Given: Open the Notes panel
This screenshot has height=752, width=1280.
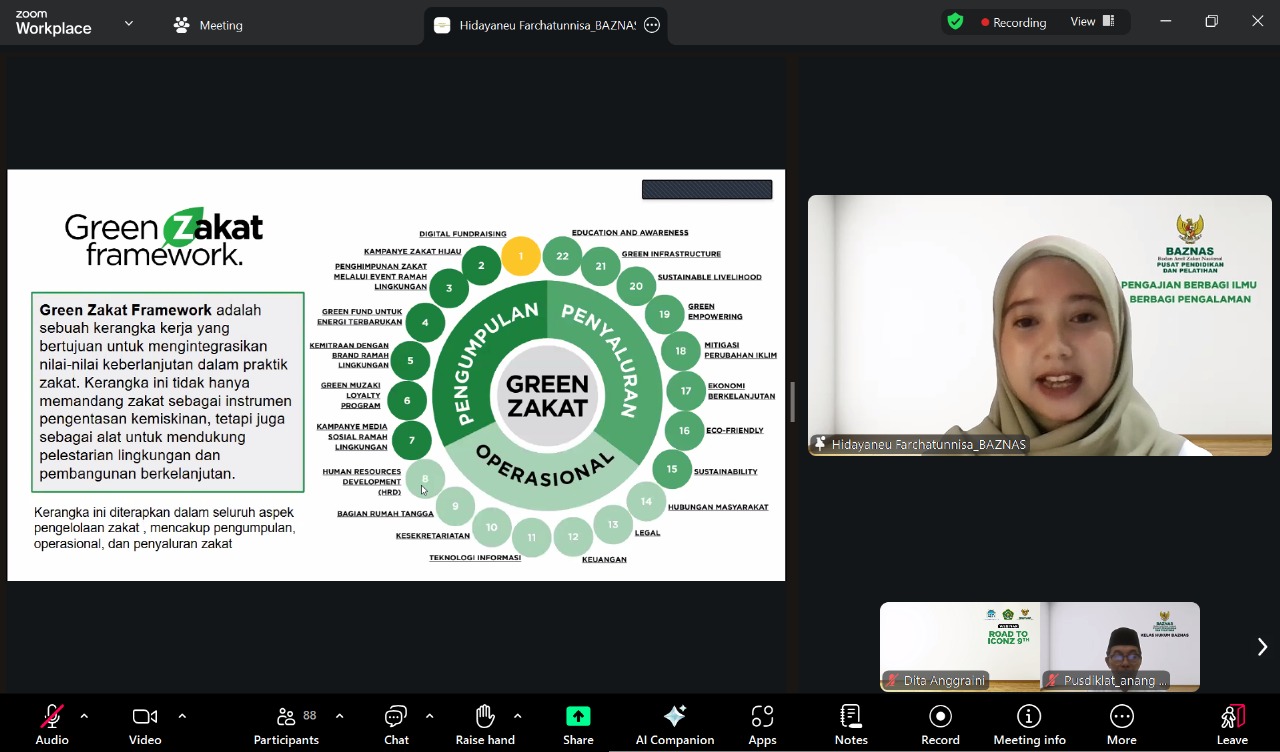Looking at the screenshot, I should (x=851, y=724).
